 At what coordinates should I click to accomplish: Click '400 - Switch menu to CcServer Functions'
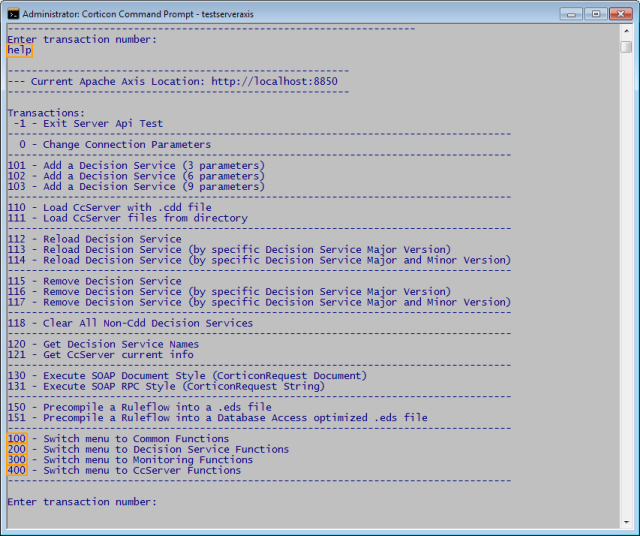124,470
